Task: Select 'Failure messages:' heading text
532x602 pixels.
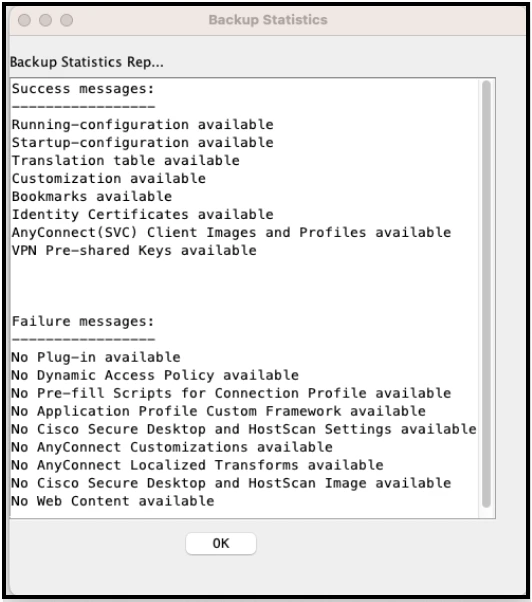Action: click(83, 321)
